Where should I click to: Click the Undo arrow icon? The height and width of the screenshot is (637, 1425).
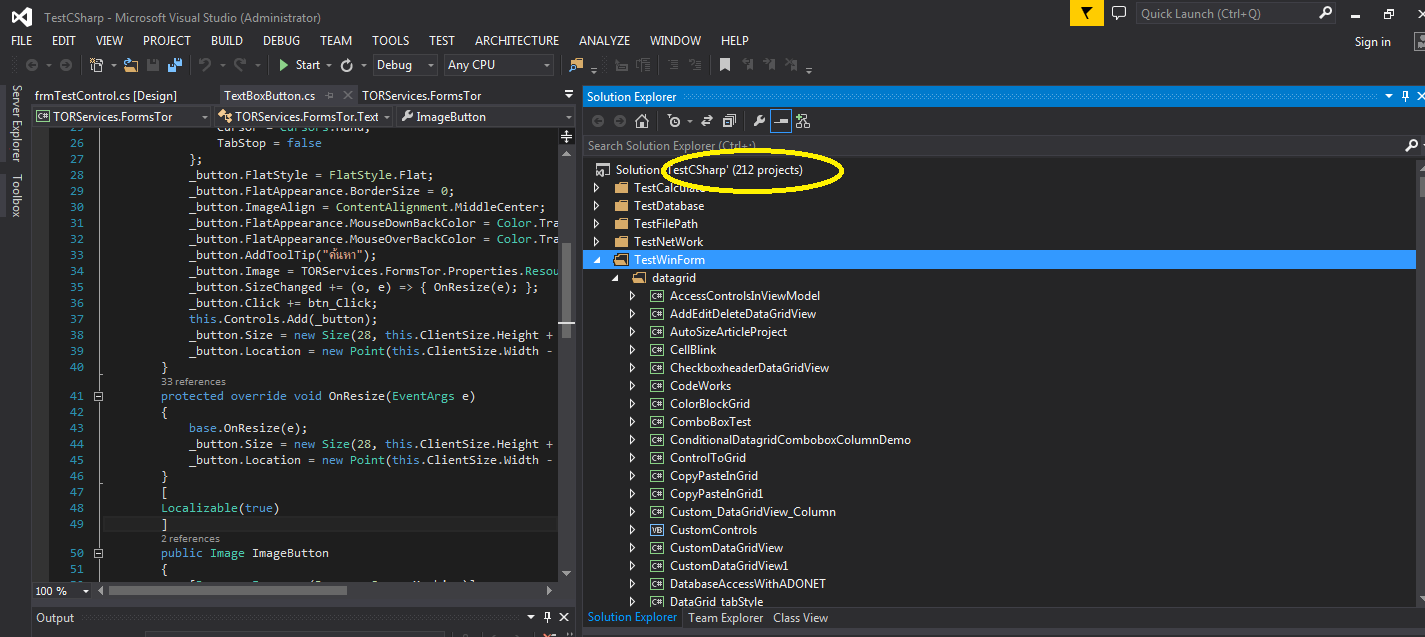(x=205, y=65)
